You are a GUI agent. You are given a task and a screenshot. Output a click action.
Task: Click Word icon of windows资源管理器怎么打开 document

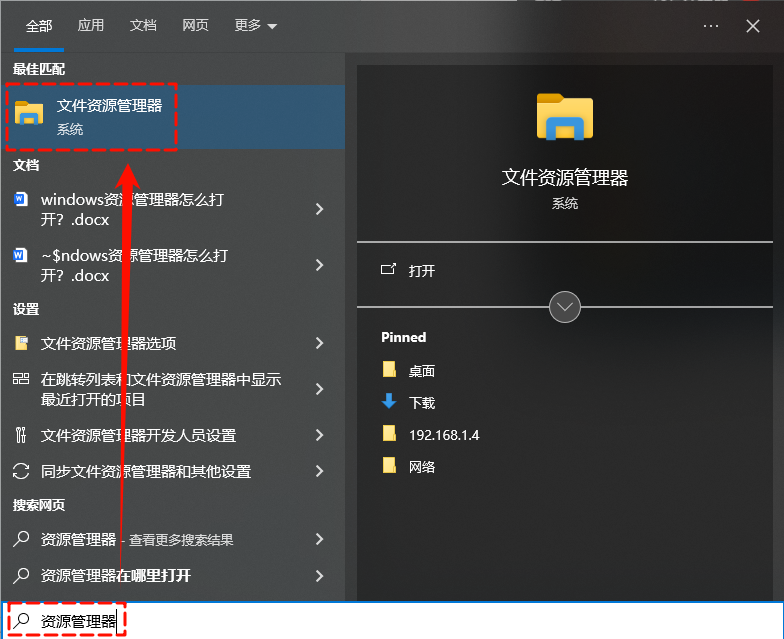tap(20, 199)
